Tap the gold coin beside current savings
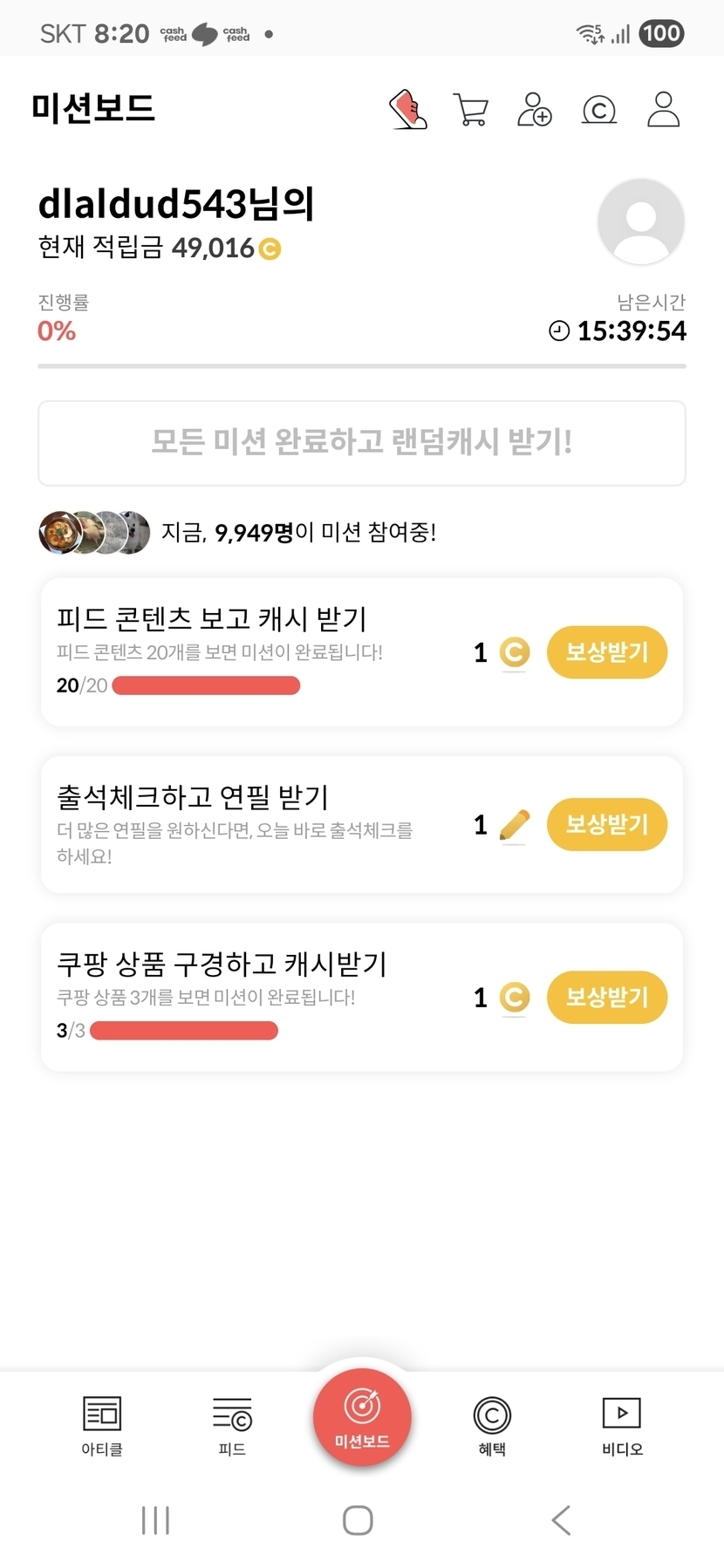The height and width of the screenshot is (1568, 724). pyautogui.click(x=270, y=249)
